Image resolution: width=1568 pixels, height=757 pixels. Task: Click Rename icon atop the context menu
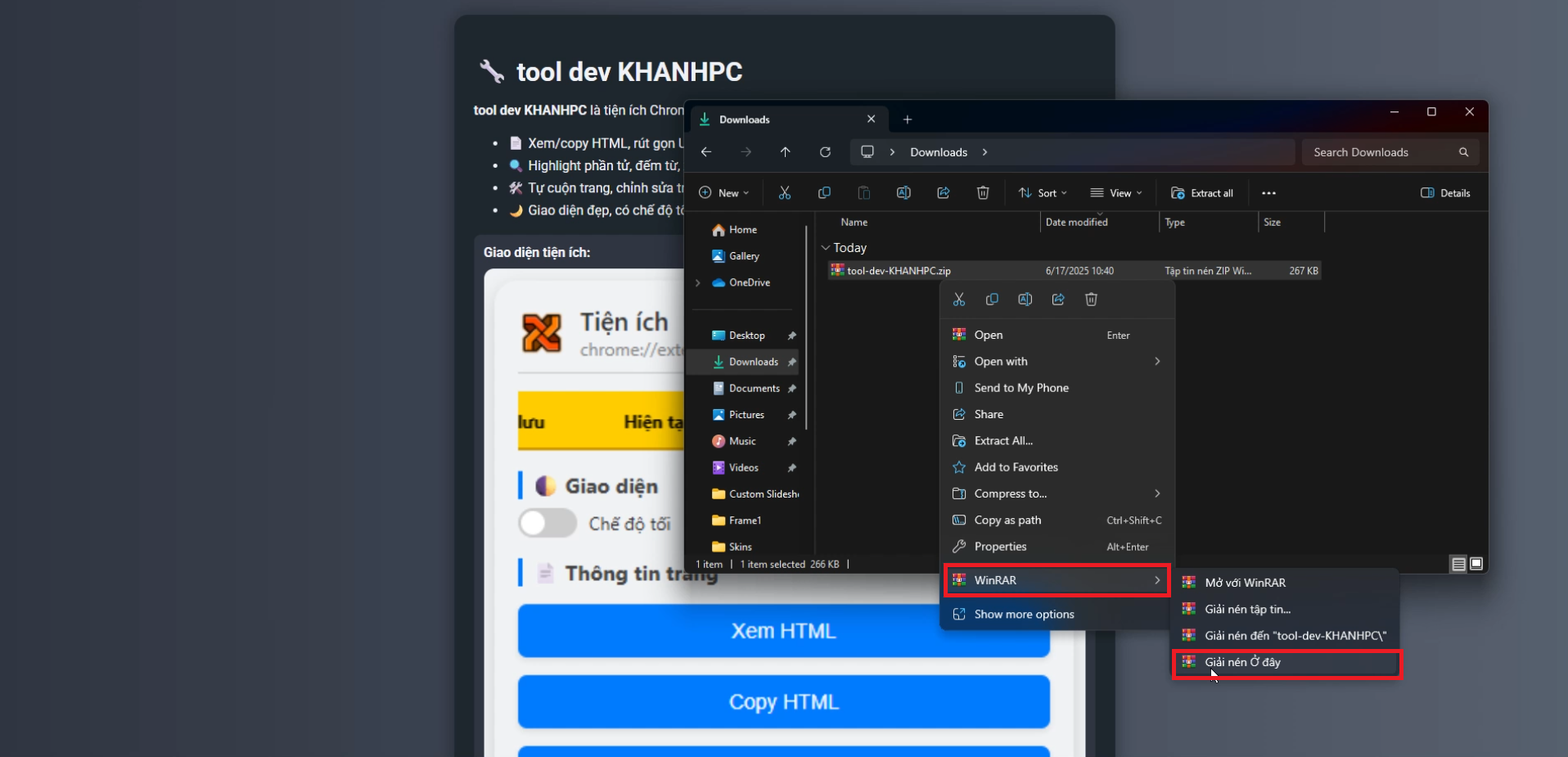pos(1025,300)
